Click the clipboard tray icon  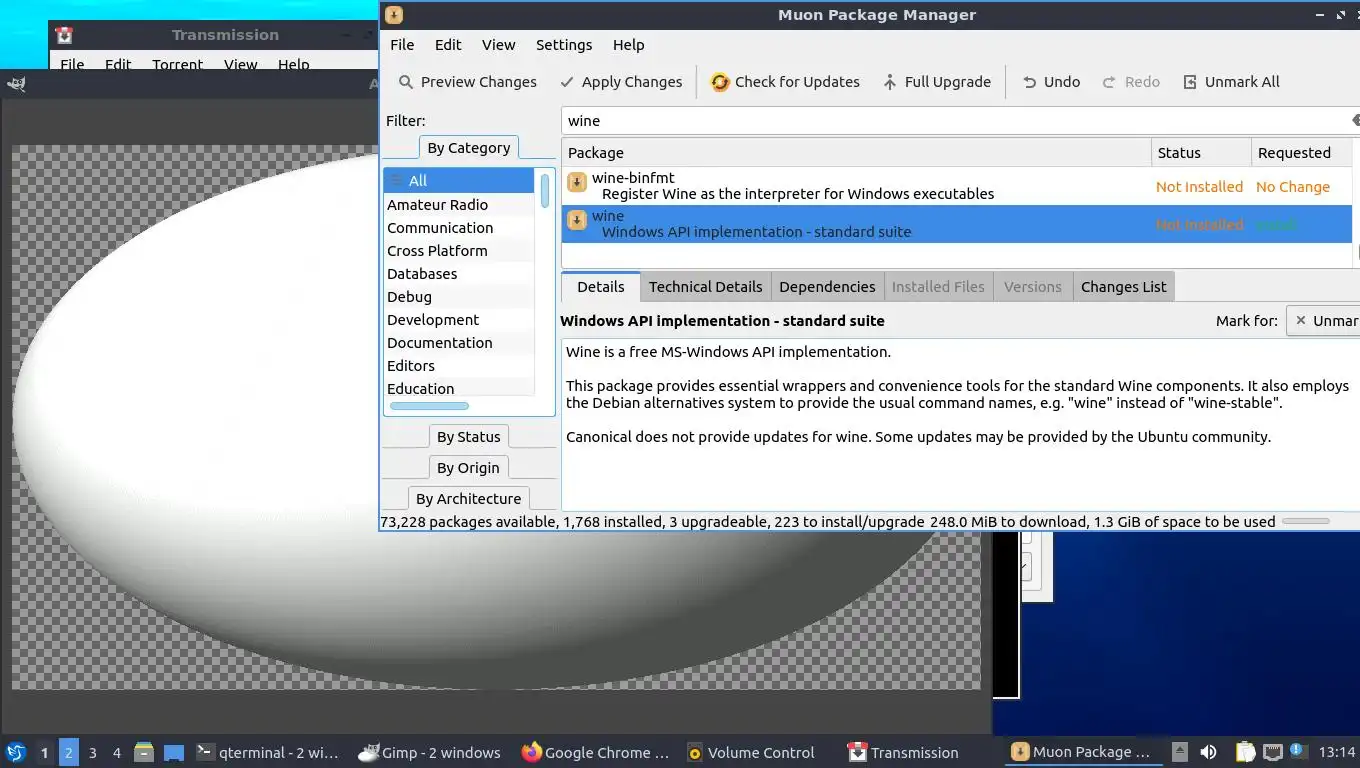click(x=1245, y=752)
